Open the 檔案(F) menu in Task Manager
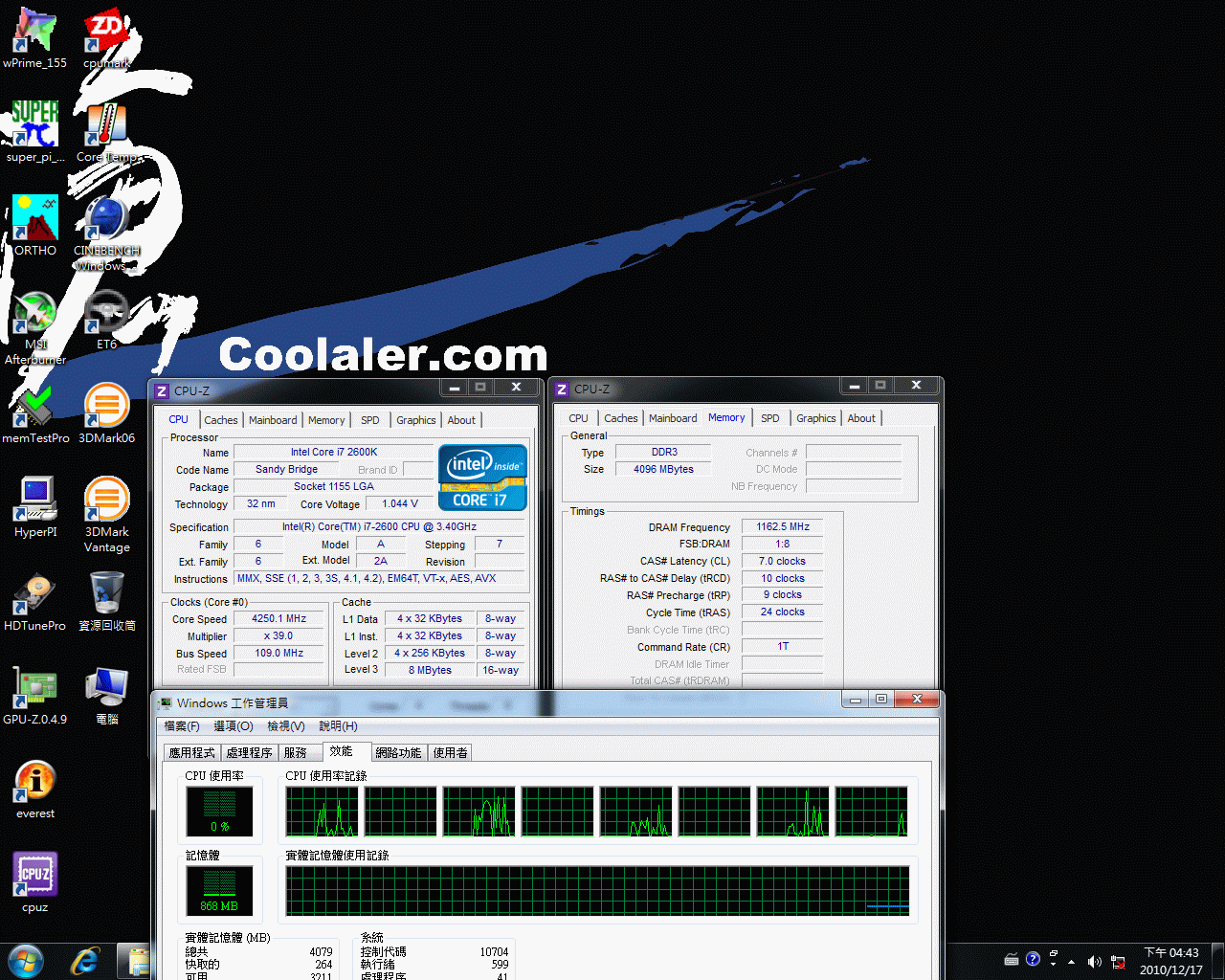 pos(182,726)
